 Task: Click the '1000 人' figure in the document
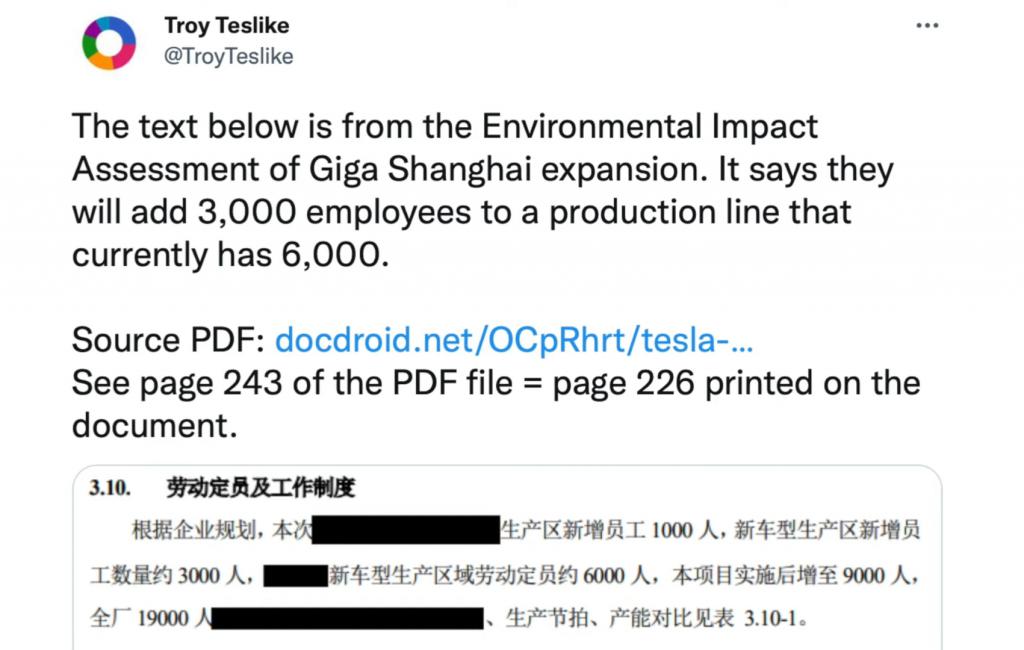point(684,530)
